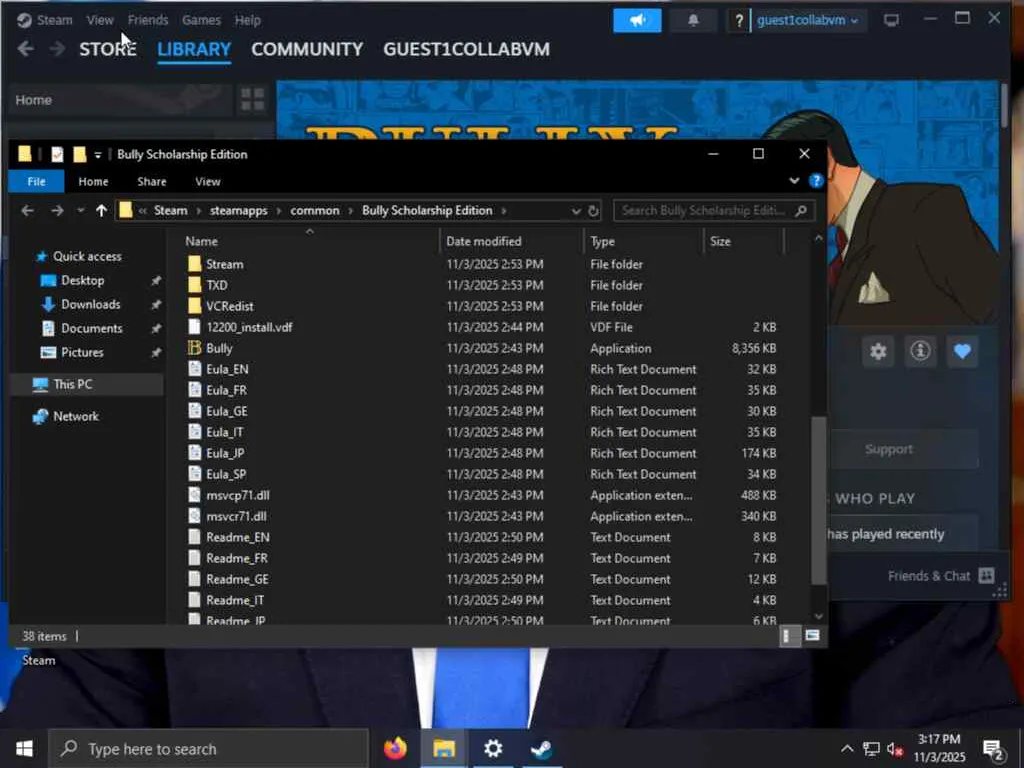Open recent locations dropdown in Explorer
The width and height of the screenshot is (1024, 768).
click(80, 210)
